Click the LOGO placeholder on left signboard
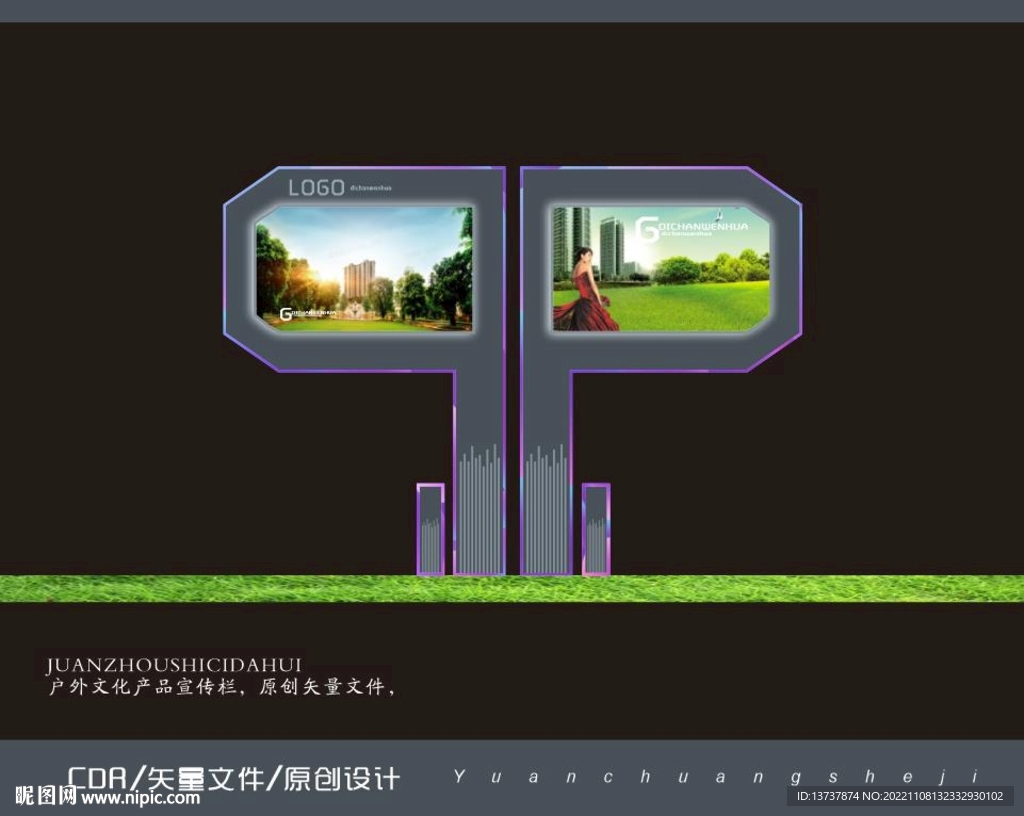The image size is (1024, 816). (x=315, y=186)
